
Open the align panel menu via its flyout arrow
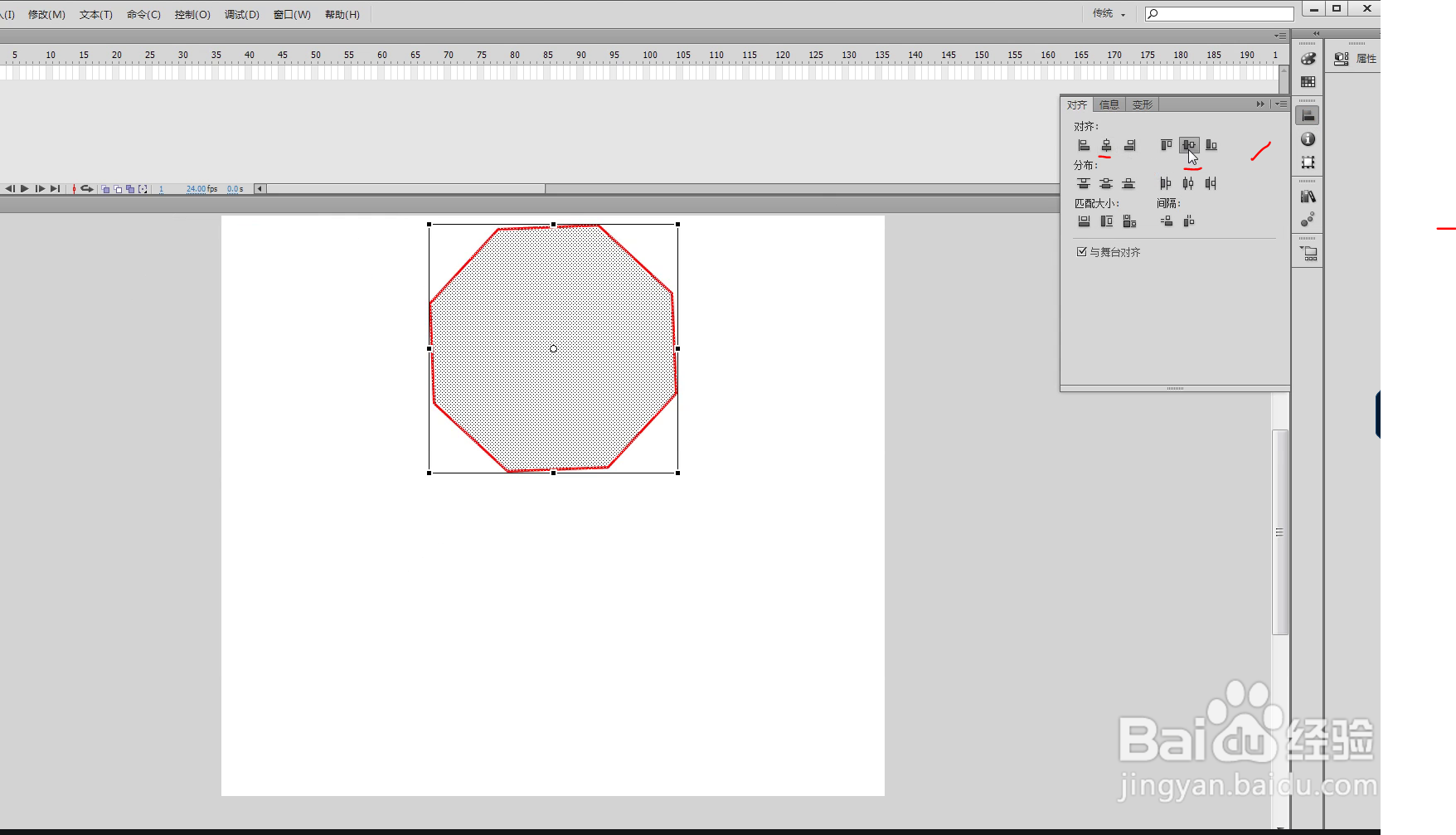(1280, 104)
